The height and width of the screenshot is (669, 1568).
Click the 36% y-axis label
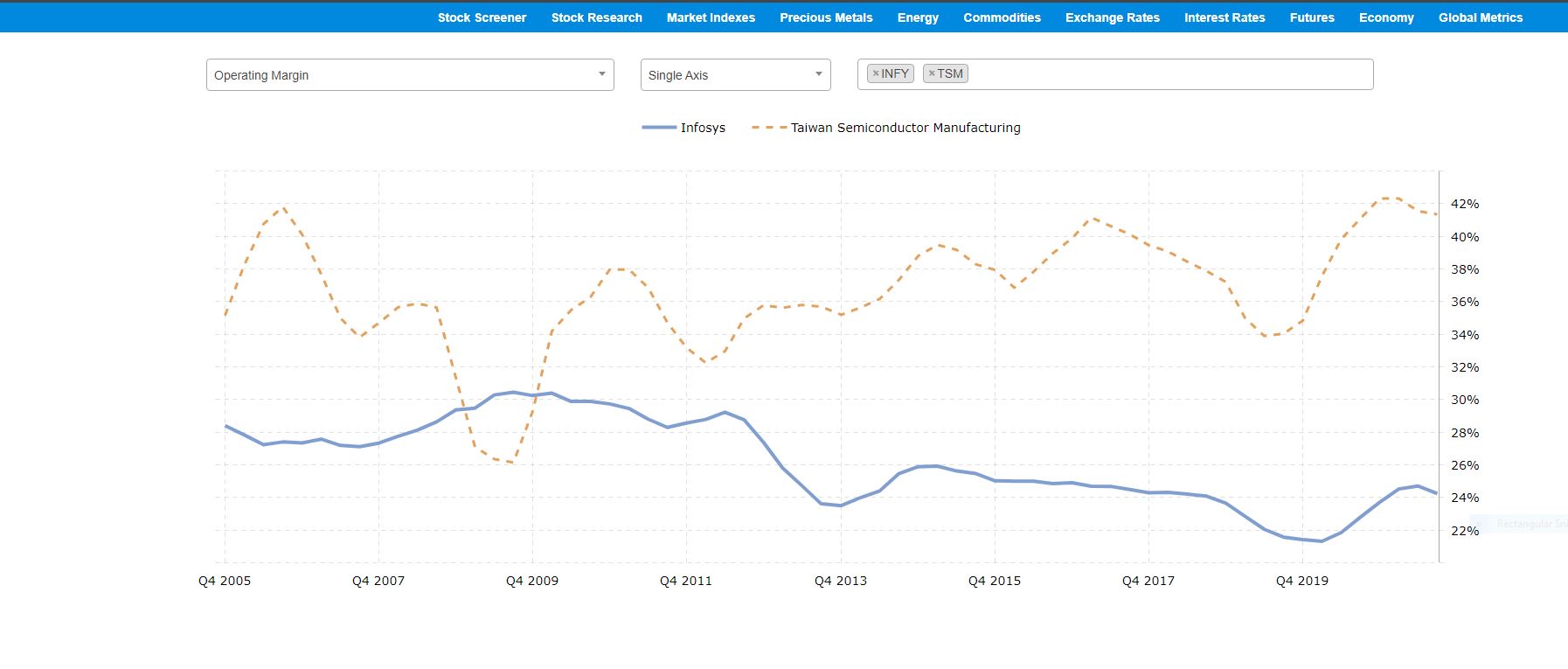1465,302
